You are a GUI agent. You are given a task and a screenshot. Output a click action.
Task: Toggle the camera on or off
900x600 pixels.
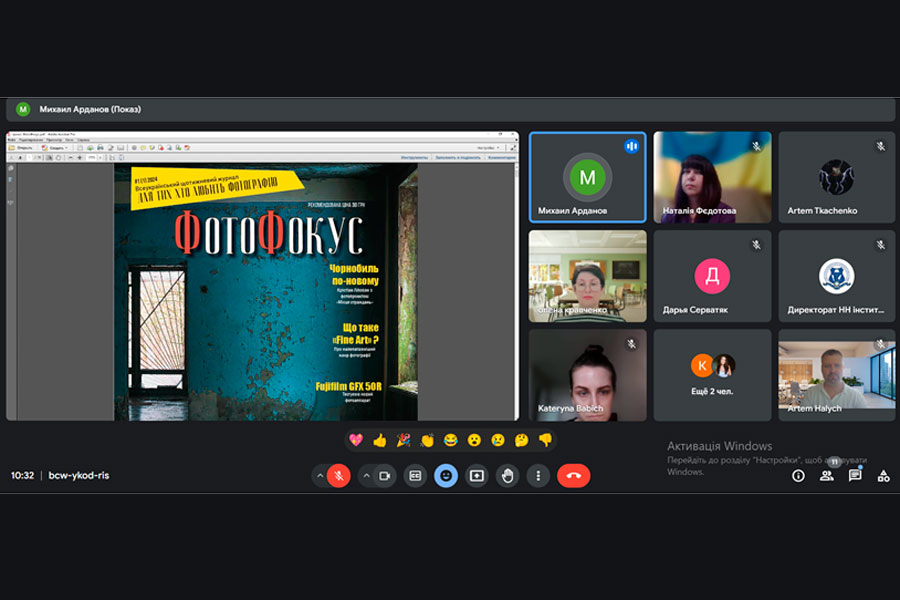(x=384, y=476)
